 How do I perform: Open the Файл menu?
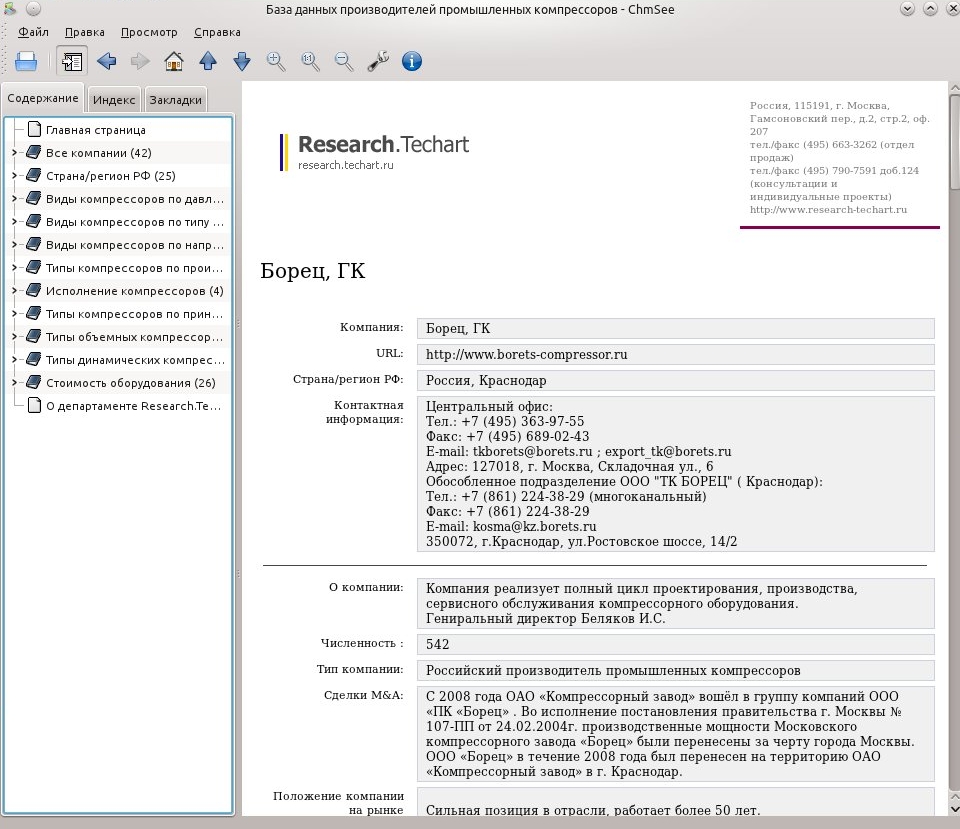[33, 32]
